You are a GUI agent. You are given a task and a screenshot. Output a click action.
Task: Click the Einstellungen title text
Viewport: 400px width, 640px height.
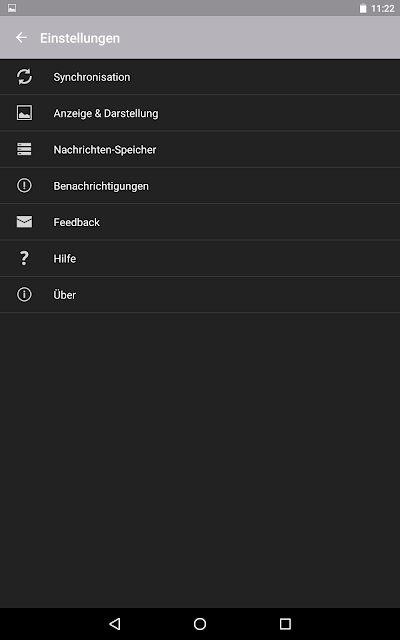[80, 38]
